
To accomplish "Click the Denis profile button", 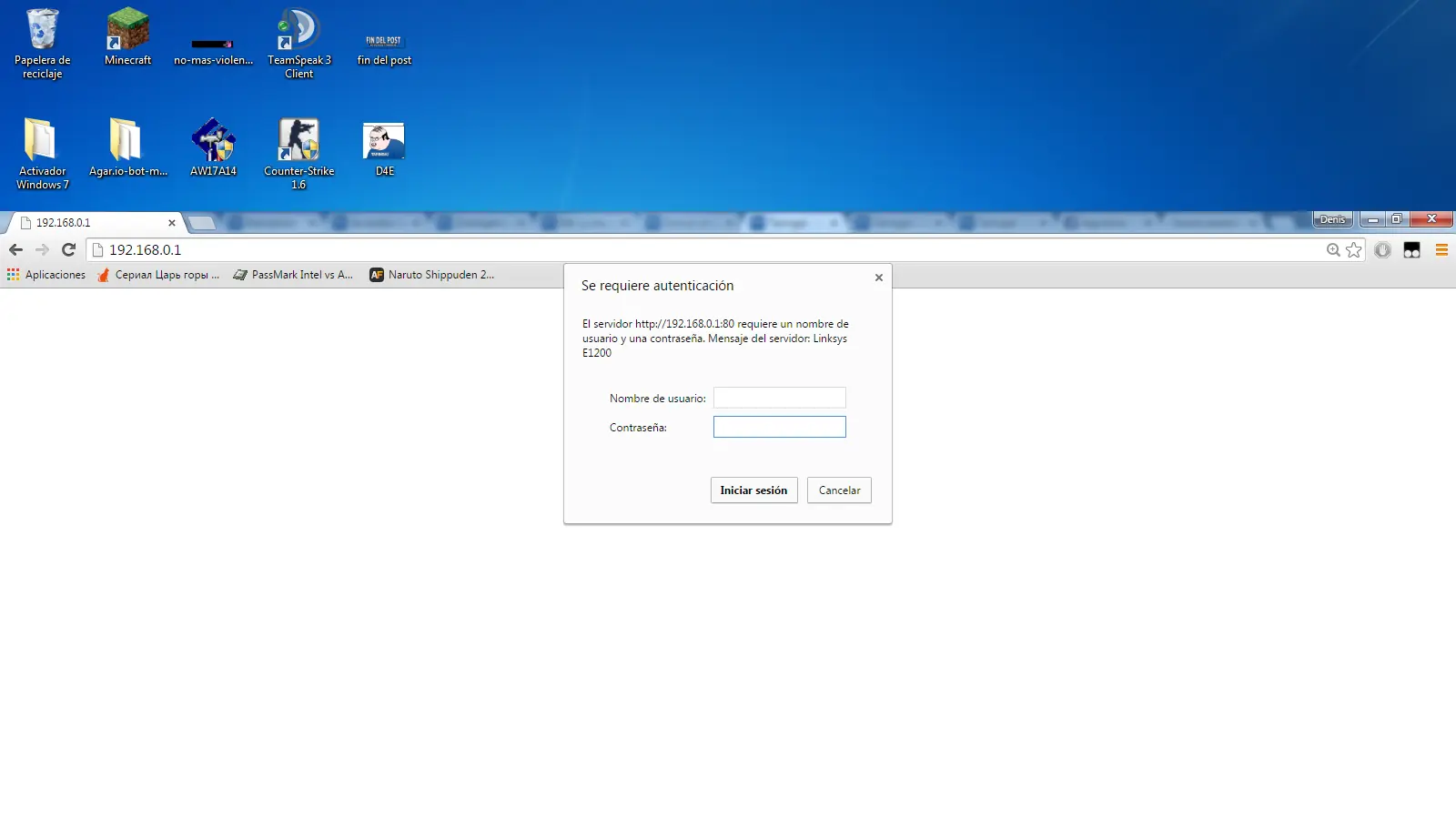I will 1332,219.
